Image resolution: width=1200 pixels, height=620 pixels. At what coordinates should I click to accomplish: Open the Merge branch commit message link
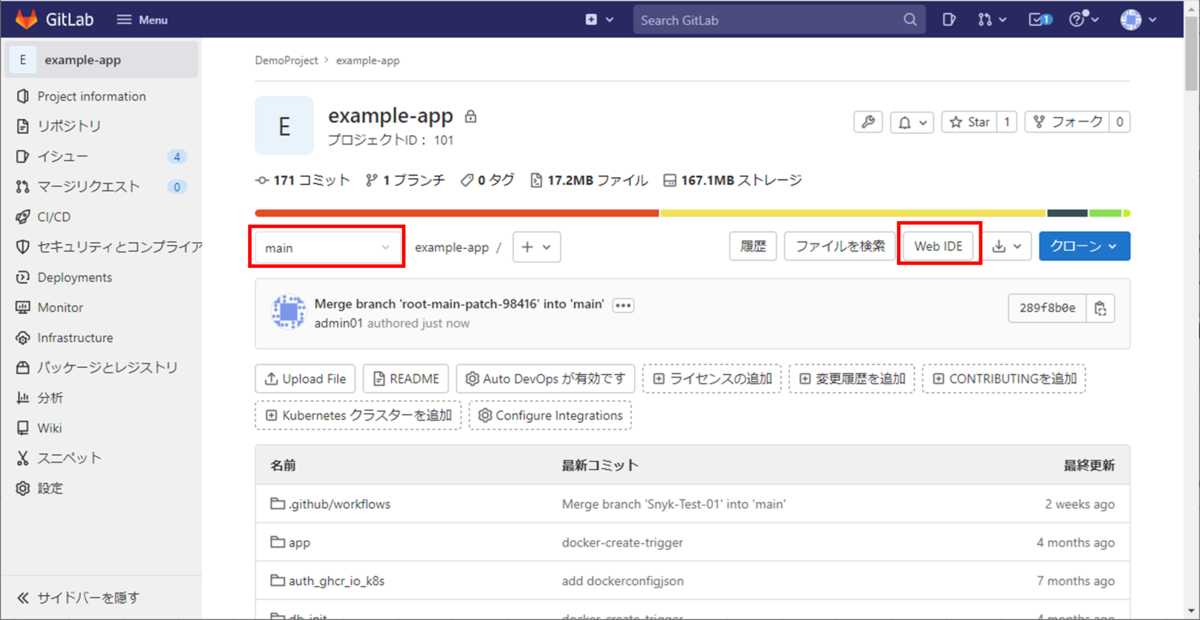[x=459, y=304]
